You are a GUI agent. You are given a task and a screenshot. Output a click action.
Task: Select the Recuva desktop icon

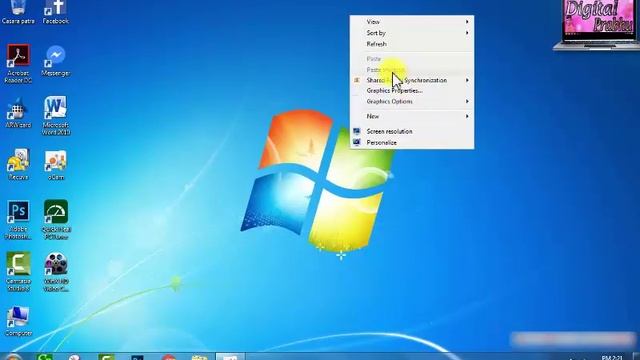[18, 164]
